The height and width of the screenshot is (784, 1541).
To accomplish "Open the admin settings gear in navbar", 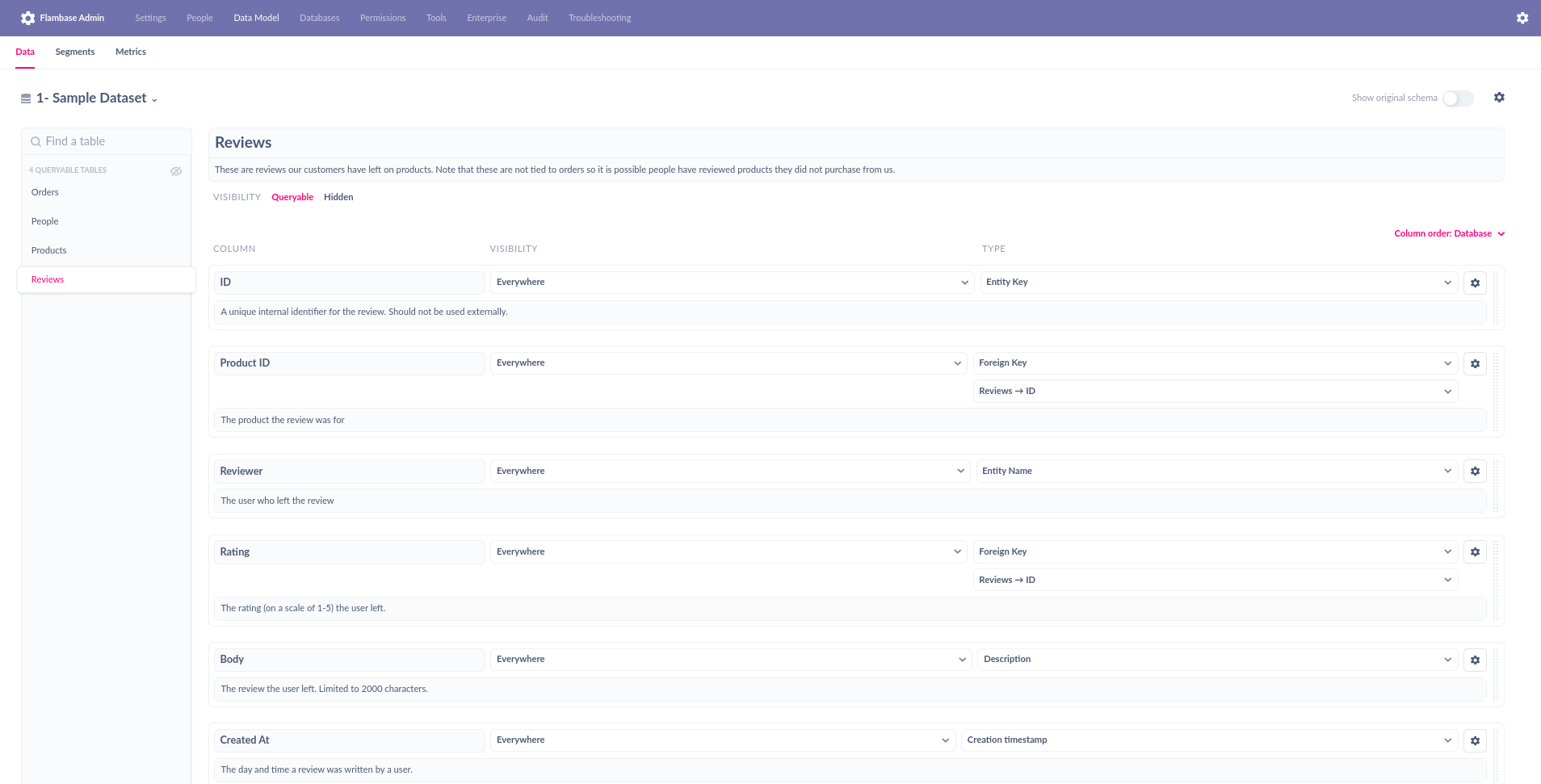I will pos(1522,17).
